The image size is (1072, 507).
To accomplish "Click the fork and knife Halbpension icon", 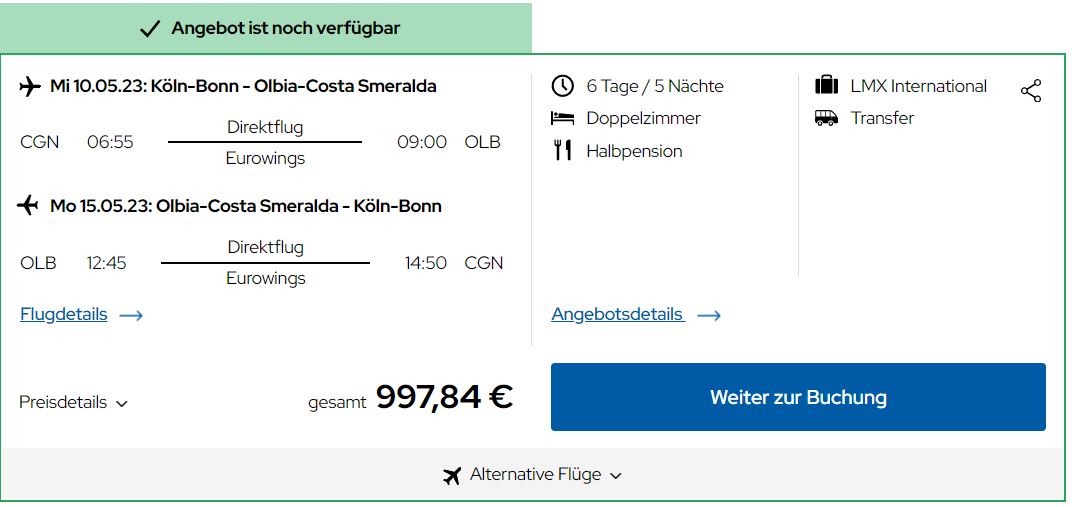I will 563,151.
